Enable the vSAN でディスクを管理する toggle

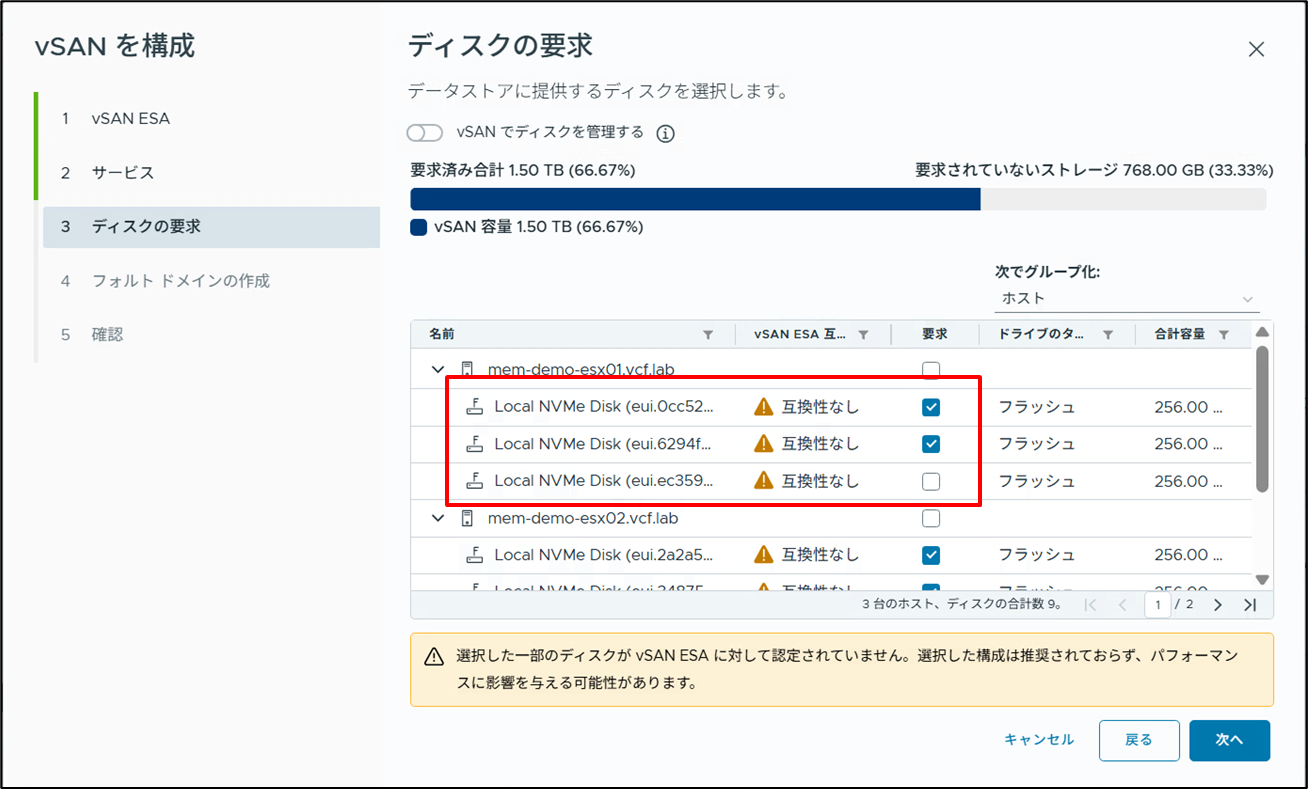[x=424, y=132]
